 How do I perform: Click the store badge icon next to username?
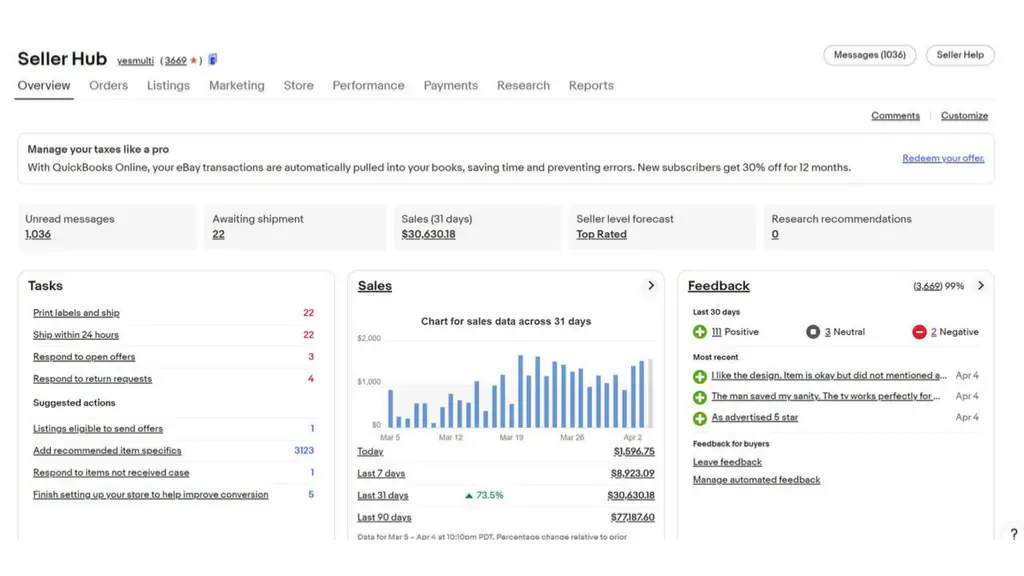[213, 59]
